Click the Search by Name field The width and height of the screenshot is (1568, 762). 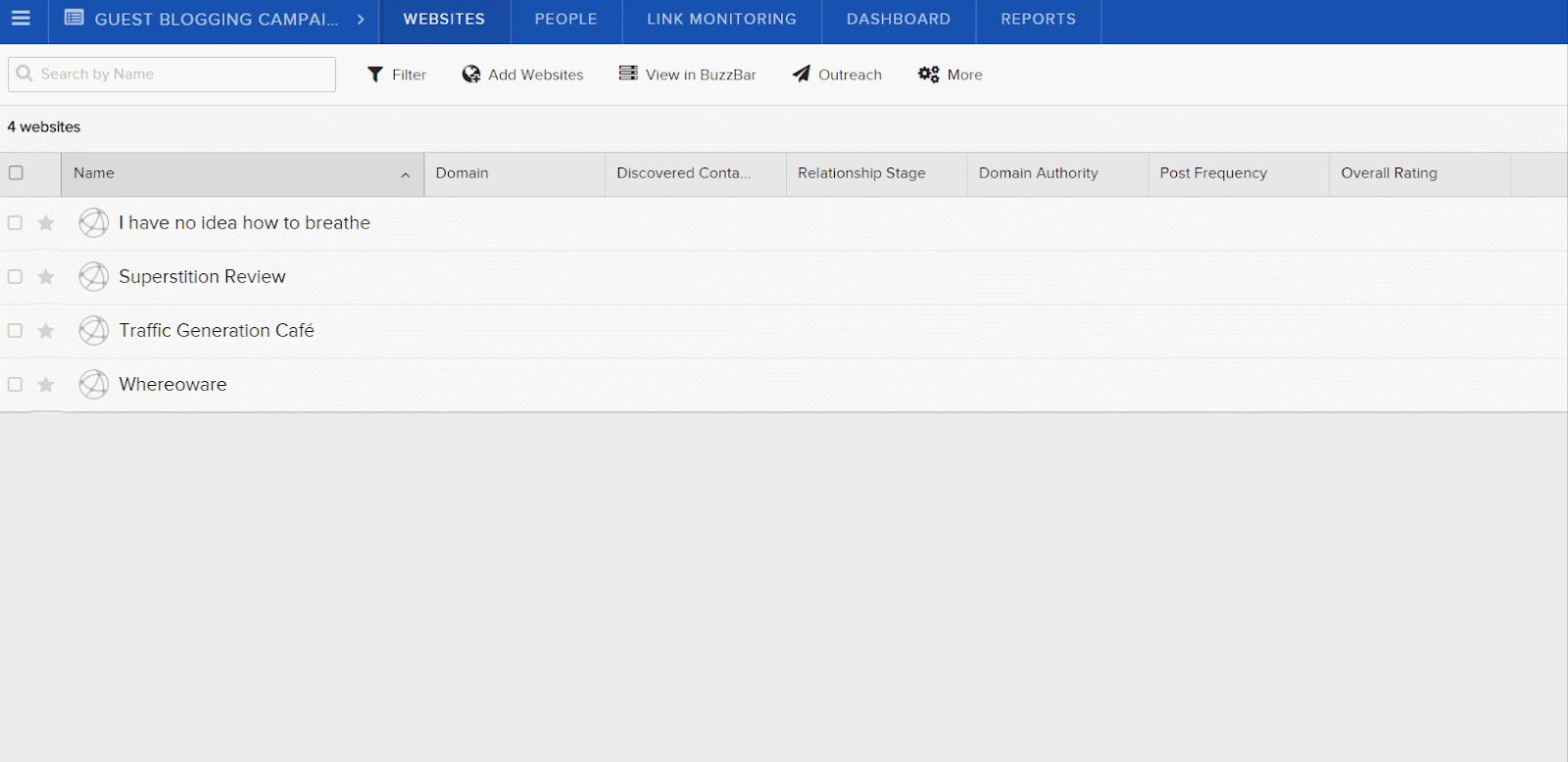(181, 74)
